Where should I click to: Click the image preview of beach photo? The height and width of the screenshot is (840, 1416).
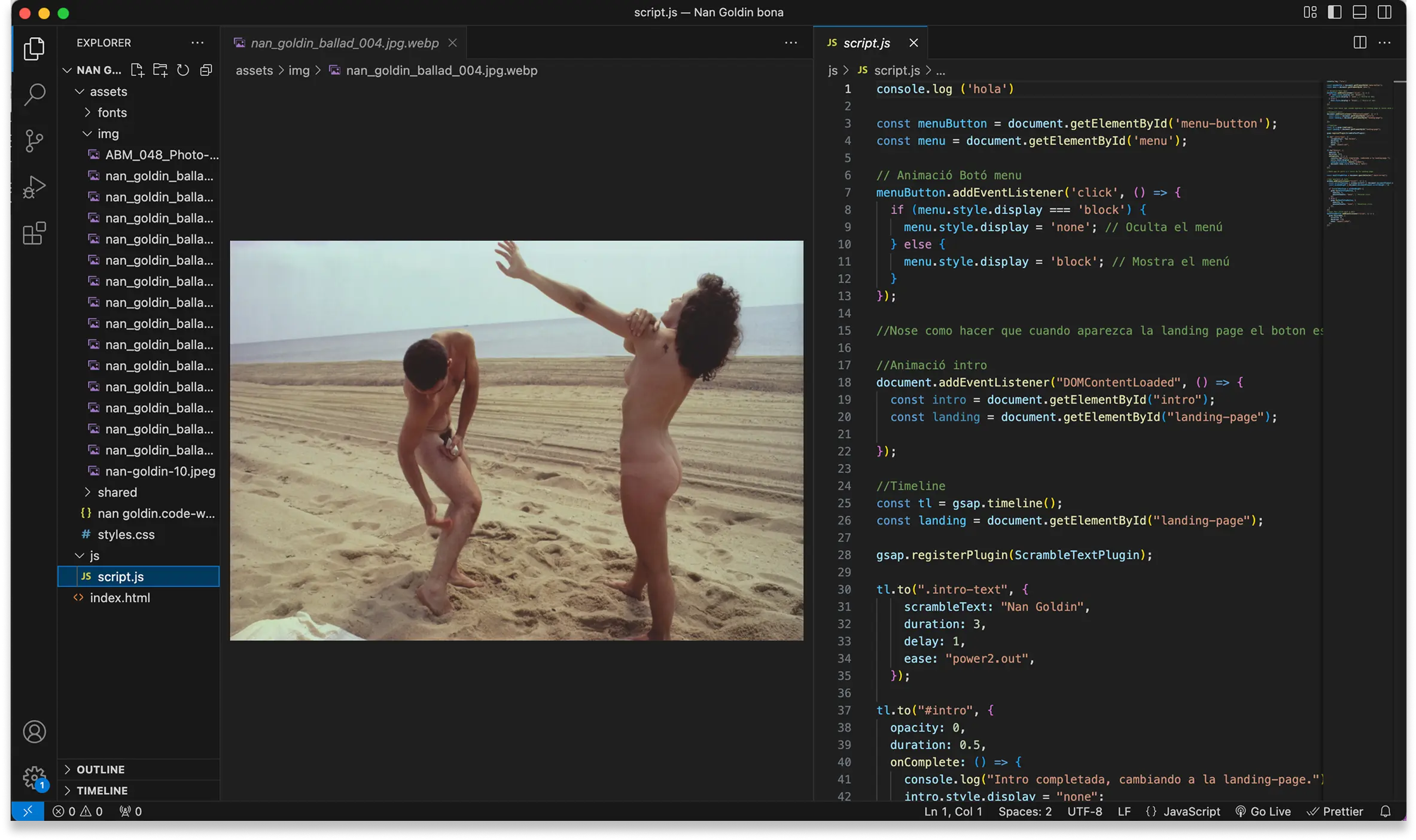pos(516,440)
